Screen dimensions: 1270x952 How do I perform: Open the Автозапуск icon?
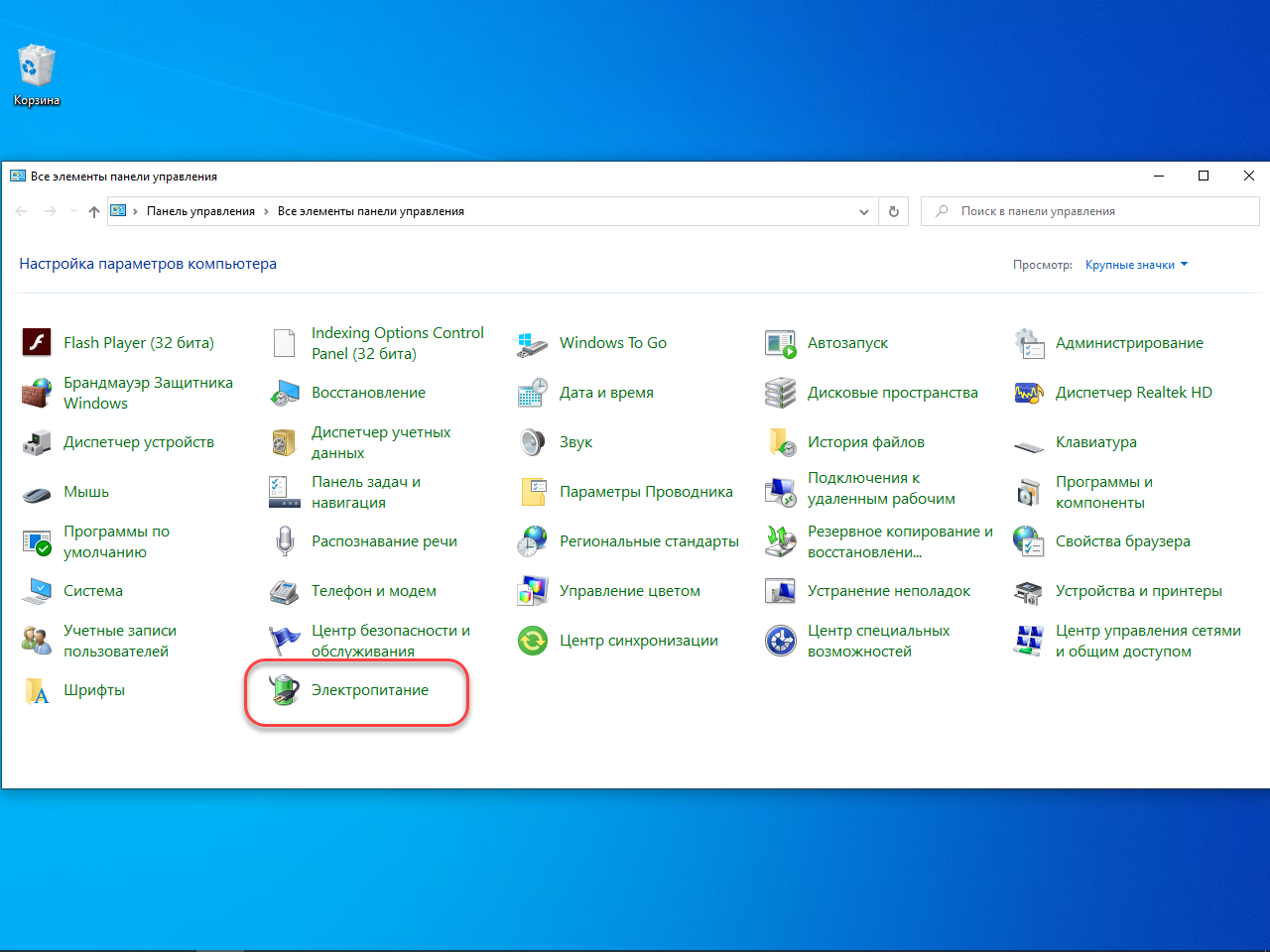(x=781, y=343)
